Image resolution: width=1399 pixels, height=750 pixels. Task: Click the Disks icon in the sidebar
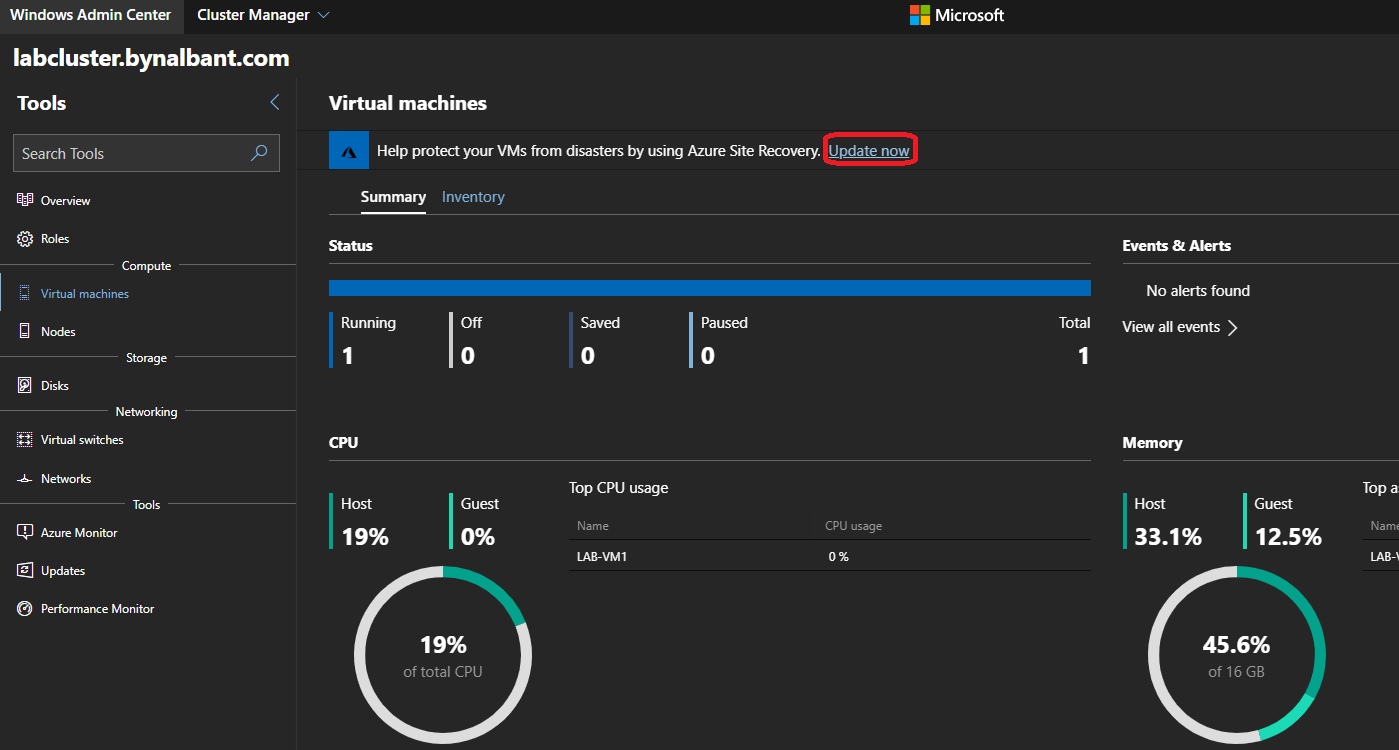coord(25,385)
